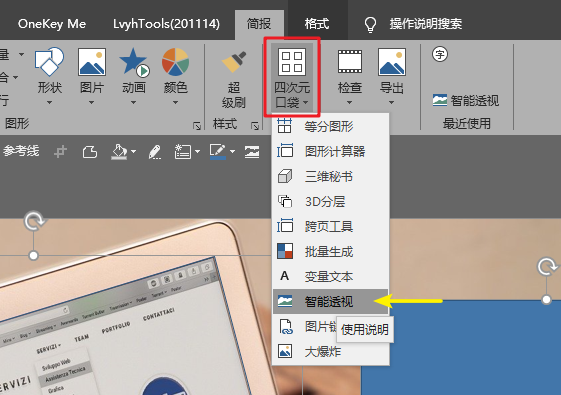Click 智能透视 in 最近使用 group
The width and height of the screenshot is (561, 395).
(x=465, y=101)
